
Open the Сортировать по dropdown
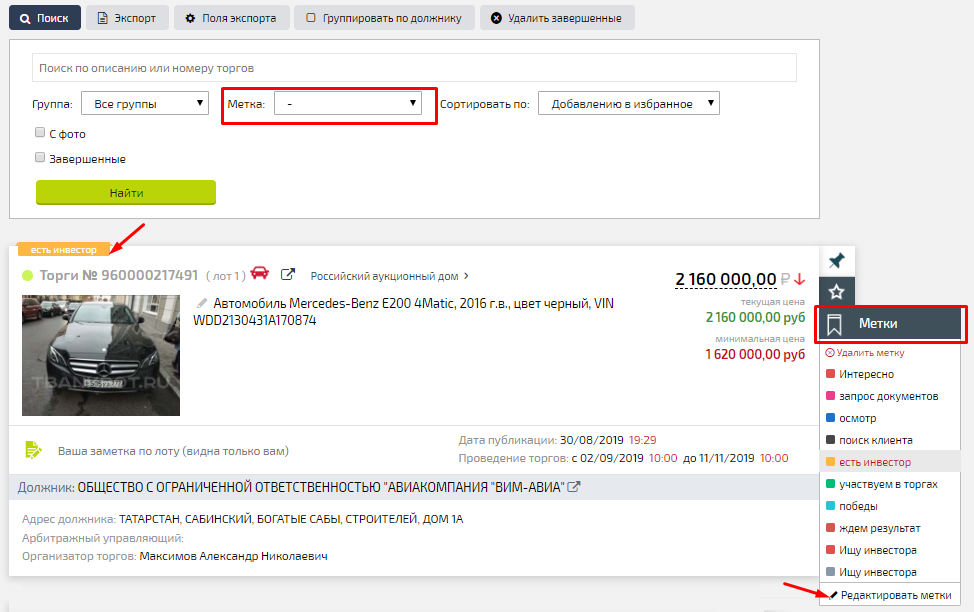pos(628,104)
